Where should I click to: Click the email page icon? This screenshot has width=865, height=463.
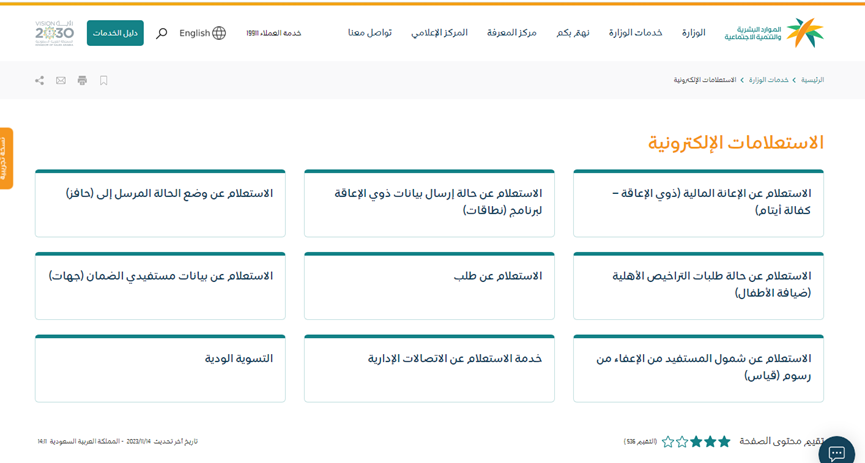pyautogui.click(x=61, y=81)
